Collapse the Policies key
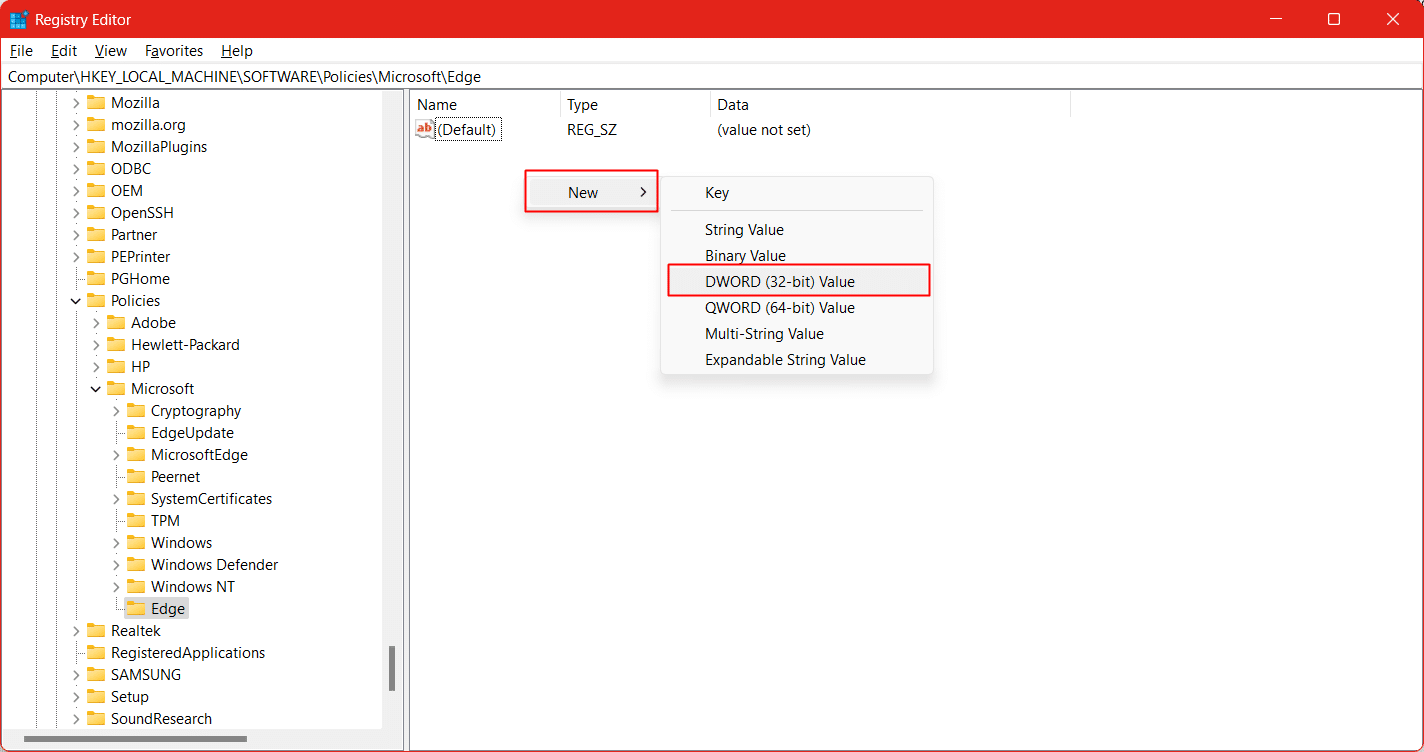This screenshot has width=1424, height=752. 76,301
